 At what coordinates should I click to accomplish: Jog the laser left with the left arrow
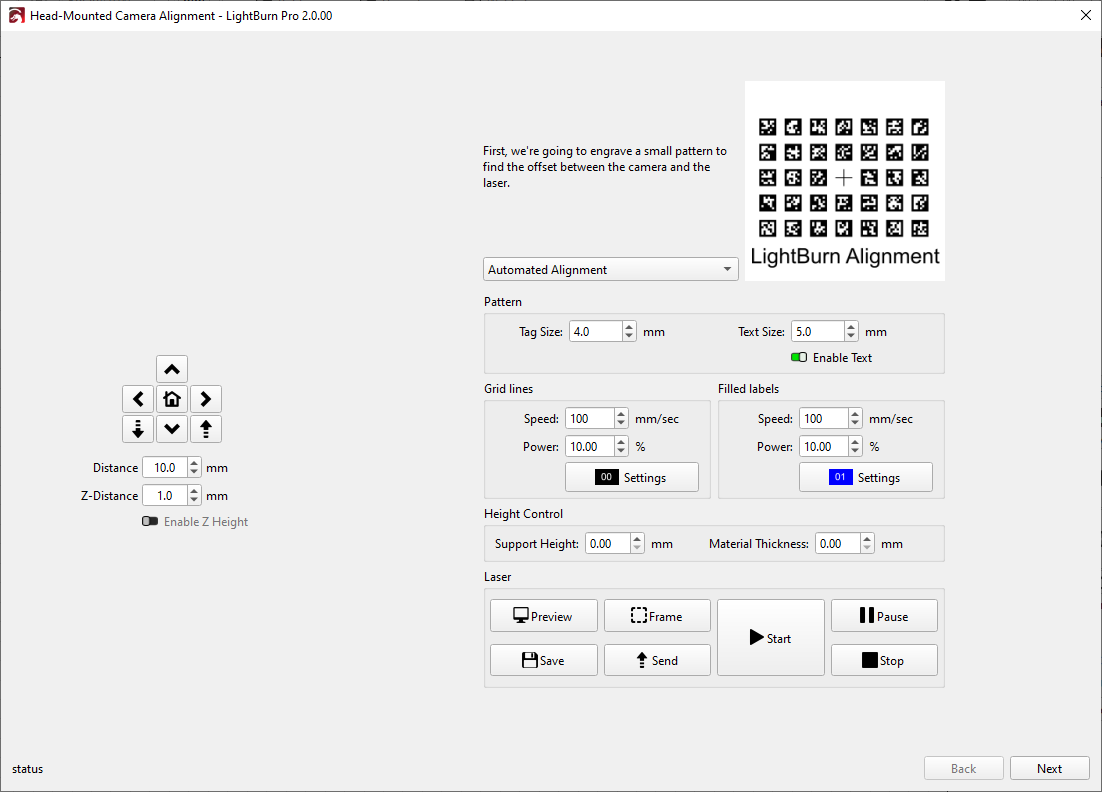click(x=138, y=399)
